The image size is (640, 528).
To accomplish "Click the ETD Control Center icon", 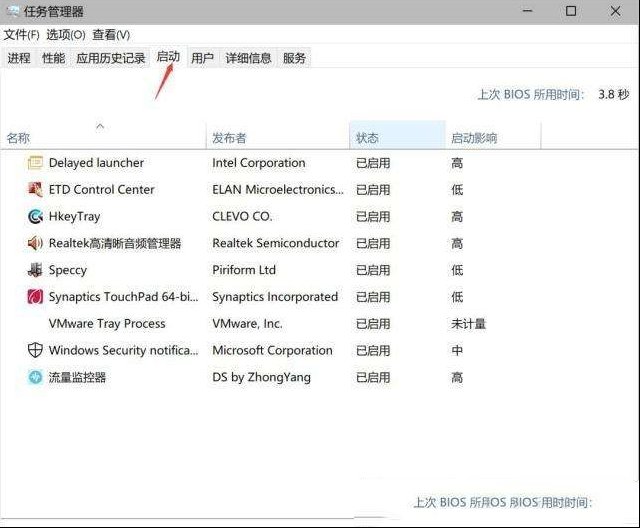I will pos(35,190).
